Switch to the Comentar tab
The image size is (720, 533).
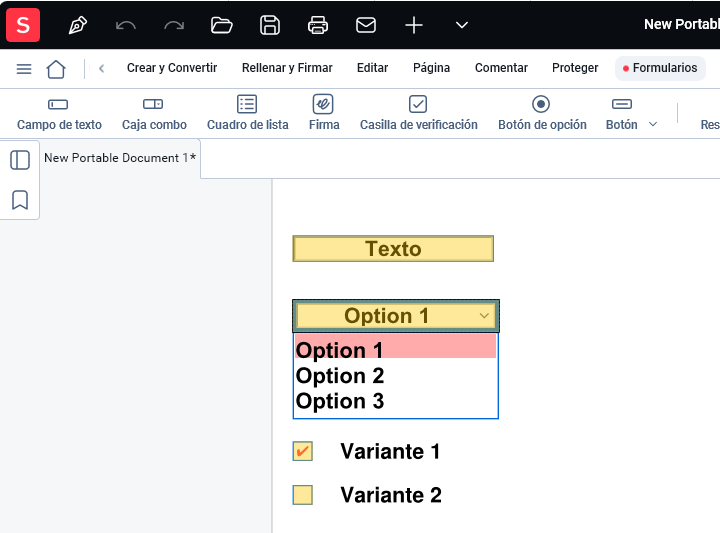[501, 68]
